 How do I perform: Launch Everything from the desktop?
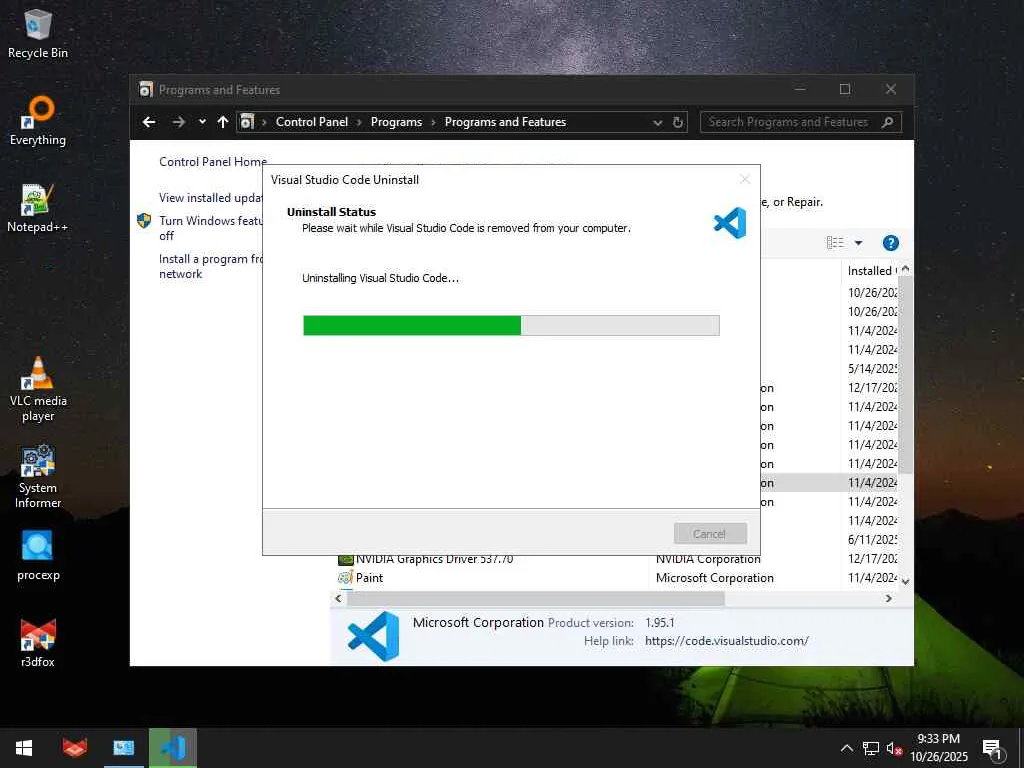pos(38,121)
